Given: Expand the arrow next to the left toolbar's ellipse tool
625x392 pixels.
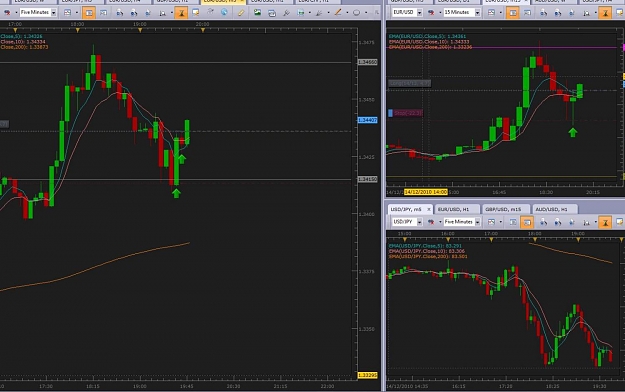Looking at the screenshot, I should [366, 13].
